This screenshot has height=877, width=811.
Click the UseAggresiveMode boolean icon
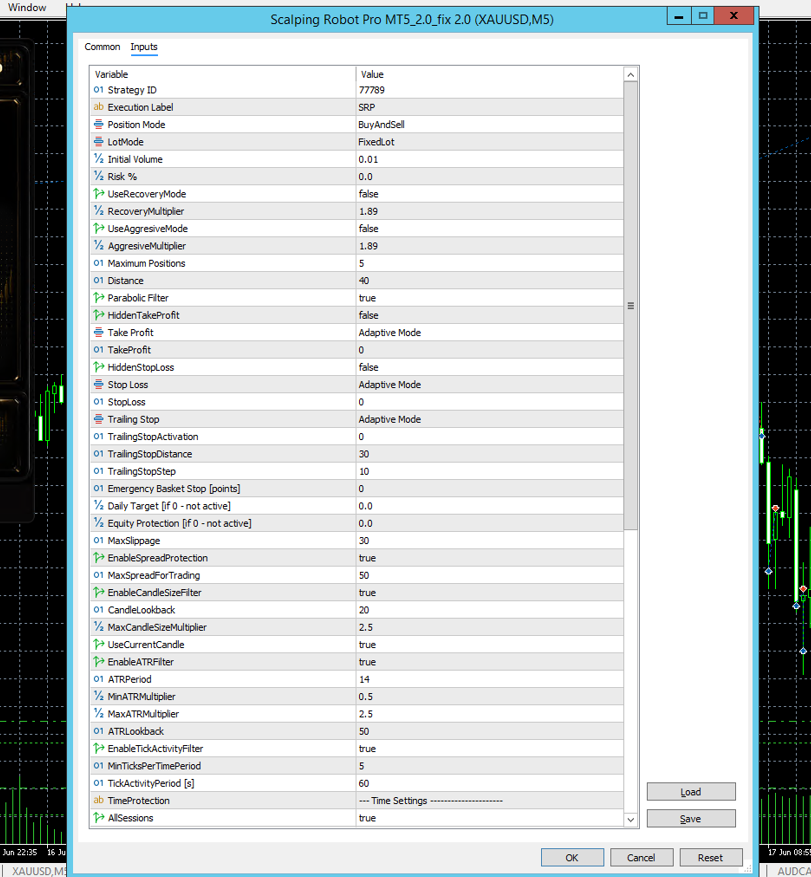[98, 228]
